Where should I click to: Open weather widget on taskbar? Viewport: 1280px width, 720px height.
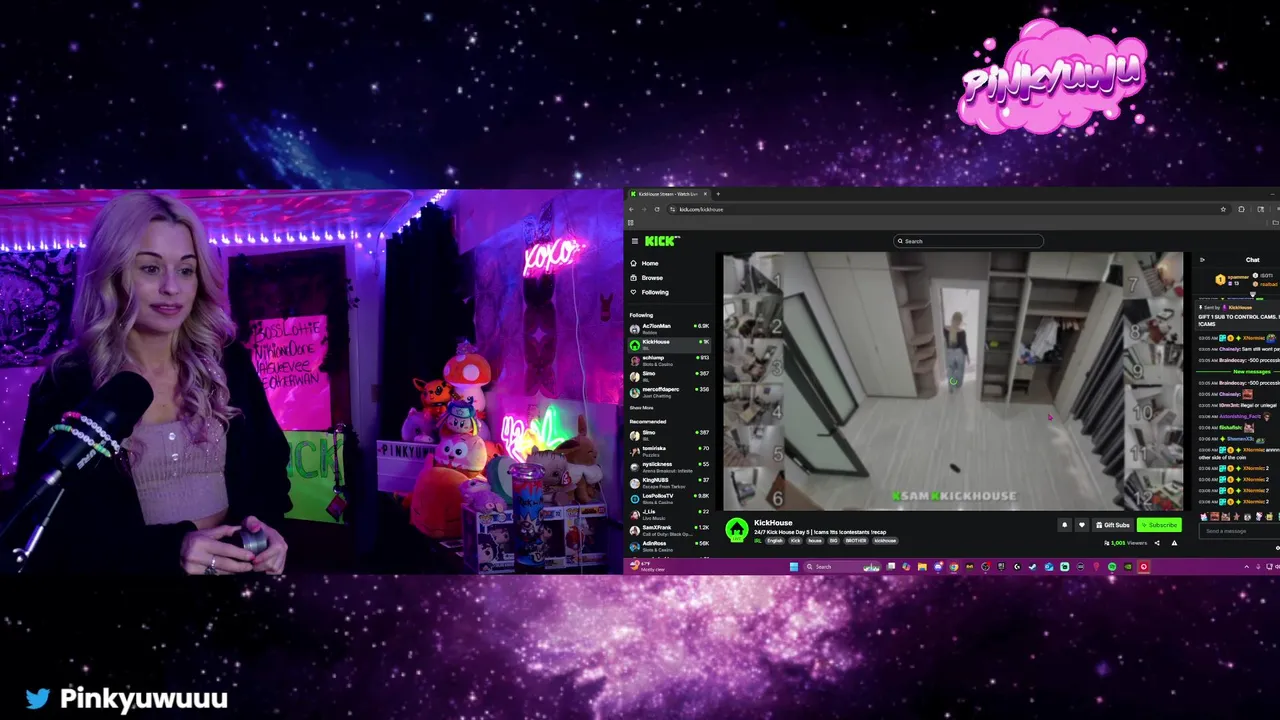coord(646,567)
